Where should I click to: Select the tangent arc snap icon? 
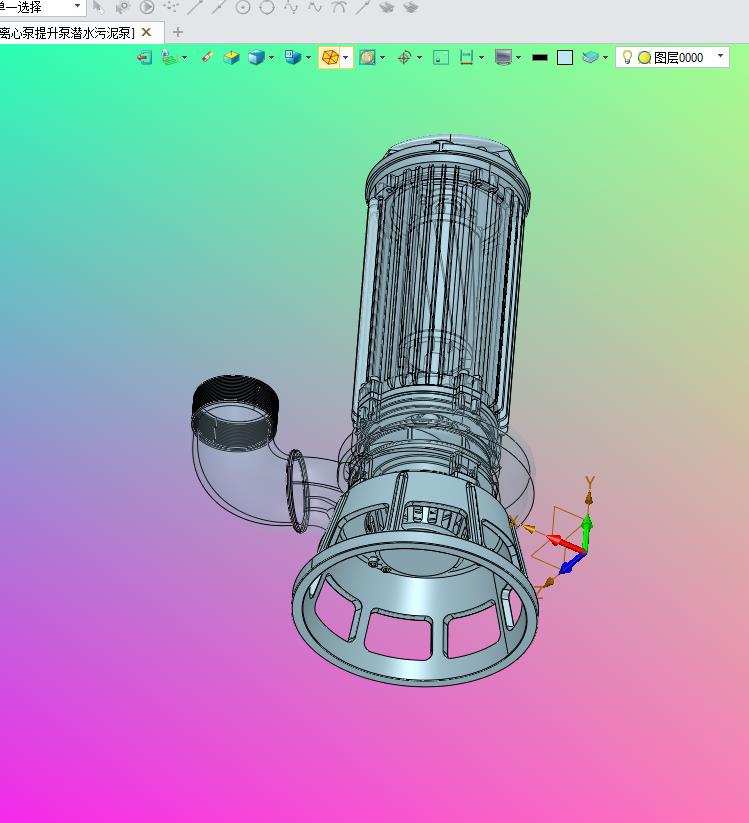click(339, 7)
